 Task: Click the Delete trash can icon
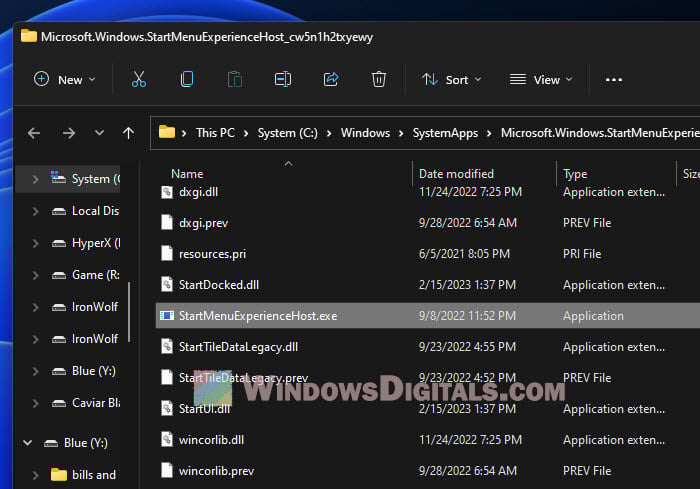379,79
